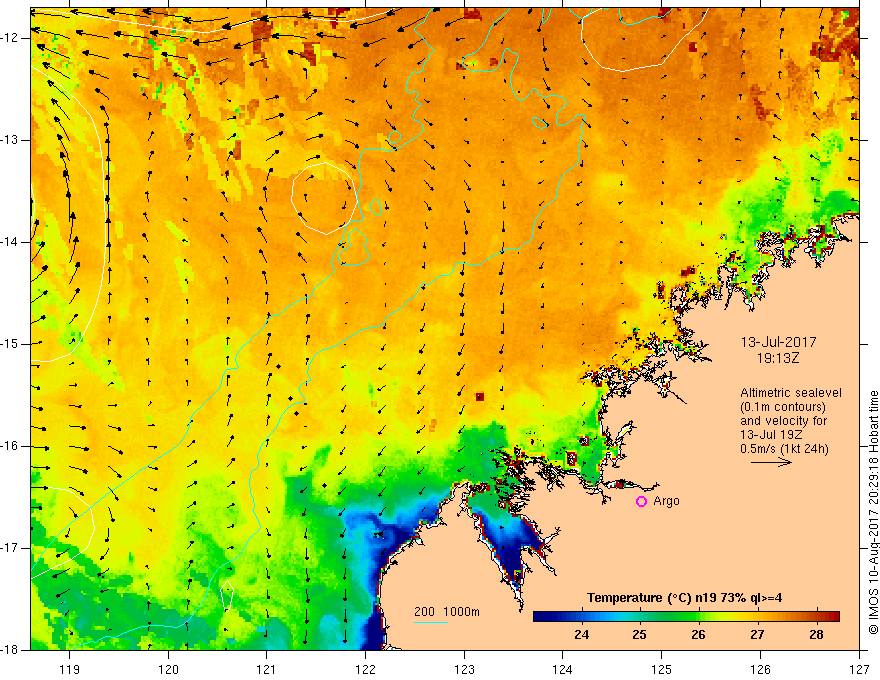Click the 0.5m/s (1kt 24h) label
Viewport: 880px width, 680px height.
[784, 448]
